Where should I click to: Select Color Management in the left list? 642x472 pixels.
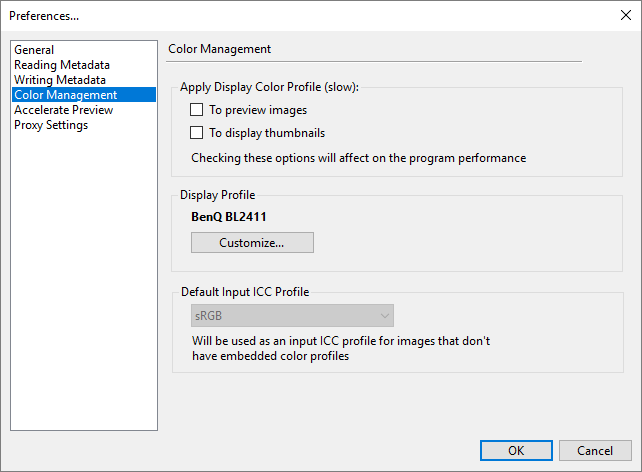pyautogui.click(x=65, y=95)
